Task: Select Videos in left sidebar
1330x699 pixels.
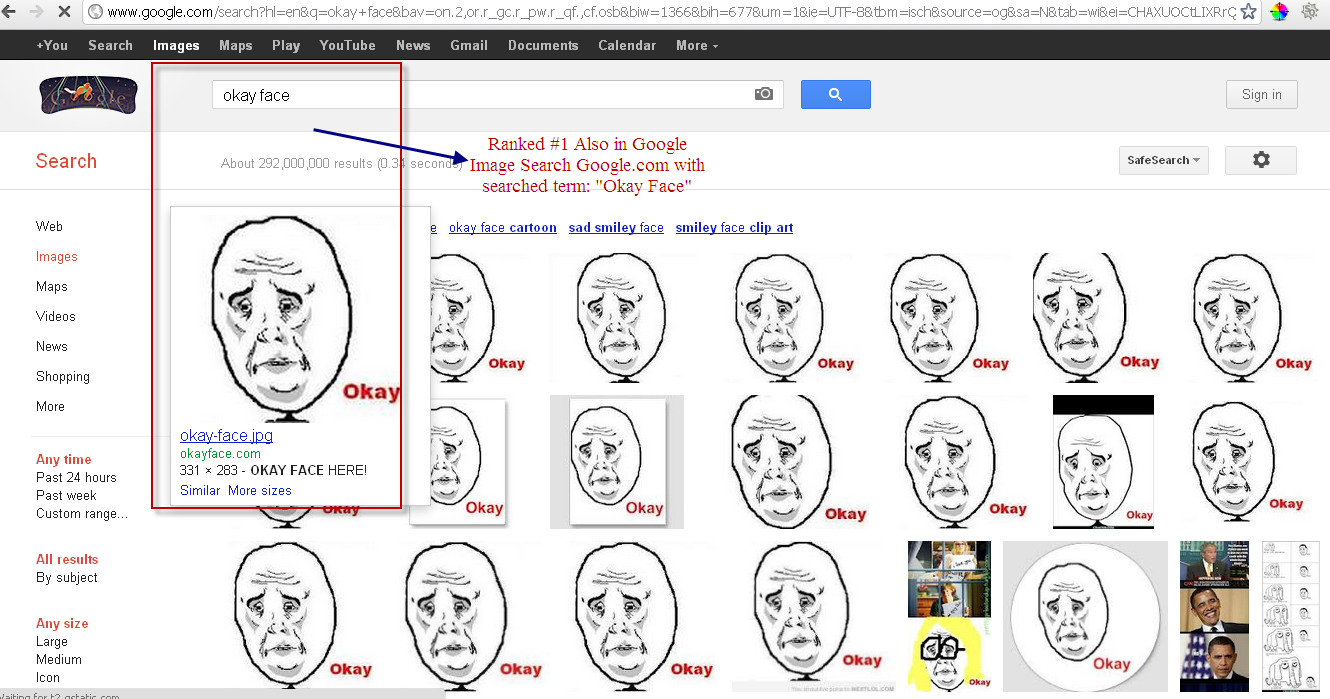Action: [56, 316]
